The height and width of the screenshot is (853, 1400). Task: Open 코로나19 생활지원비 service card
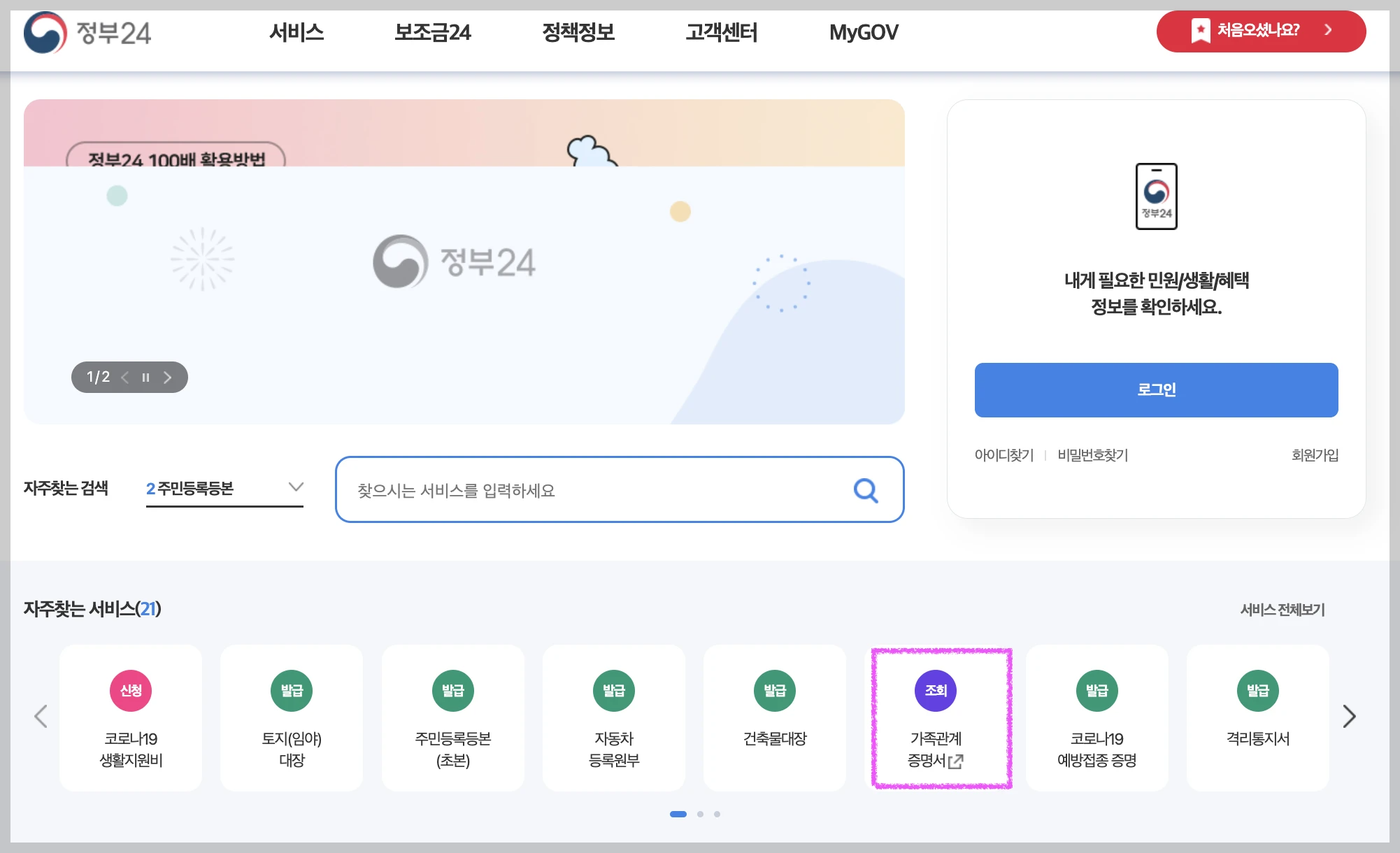tap(131, 718)
